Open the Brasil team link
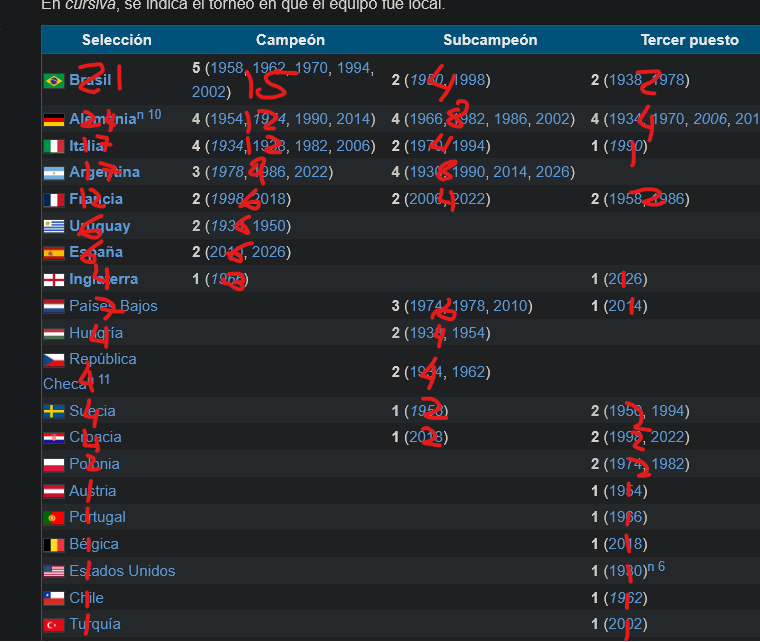Screen dimensions: 760x642 tap(90, 80)
